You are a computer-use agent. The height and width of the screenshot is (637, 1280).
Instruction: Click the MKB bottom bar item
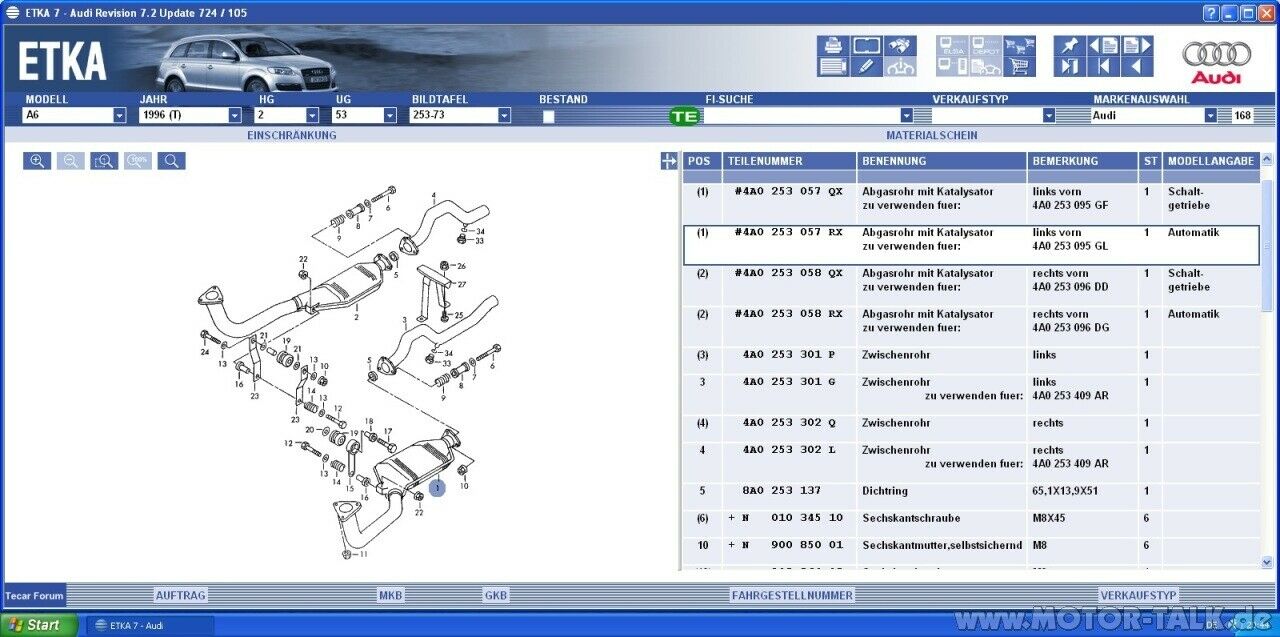pos(391,595)
